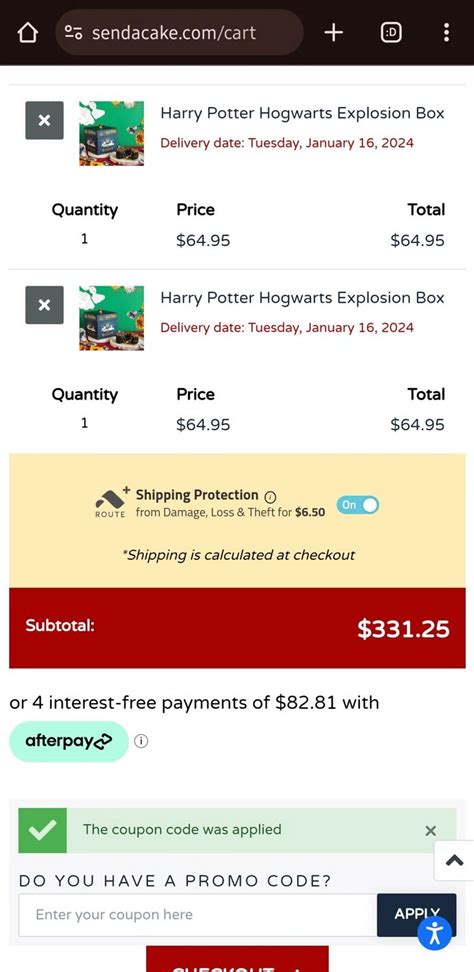Open a new tab with plus icon
Image resolution: width=474 pixels, height=972 pixels.
pos(333,33)
